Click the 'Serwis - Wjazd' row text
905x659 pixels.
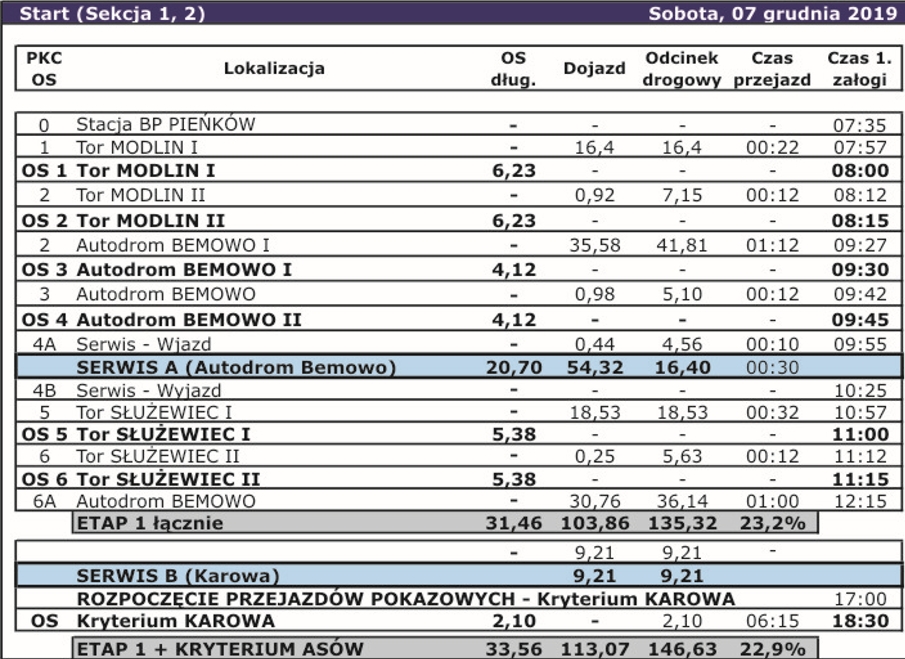143,345
